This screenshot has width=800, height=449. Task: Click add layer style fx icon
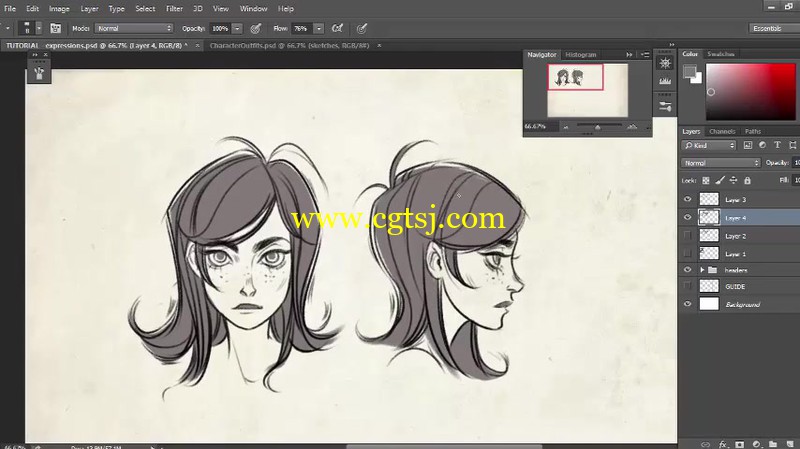point(722,444)
